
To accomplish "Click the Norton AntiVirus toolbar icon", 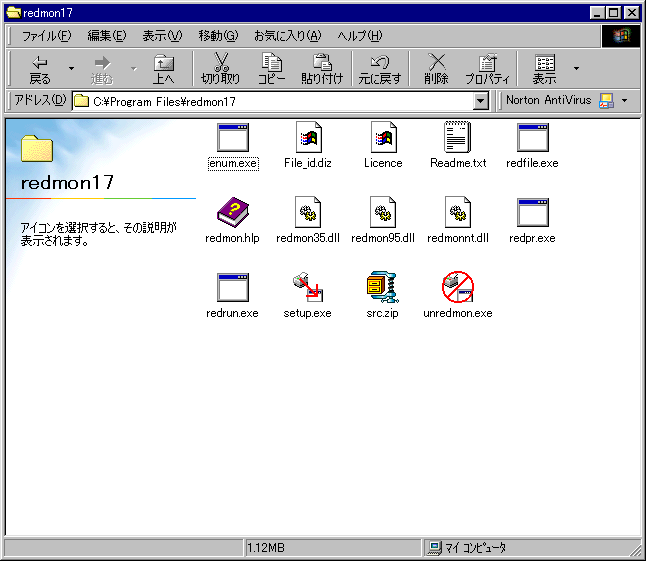I will 606,101.
